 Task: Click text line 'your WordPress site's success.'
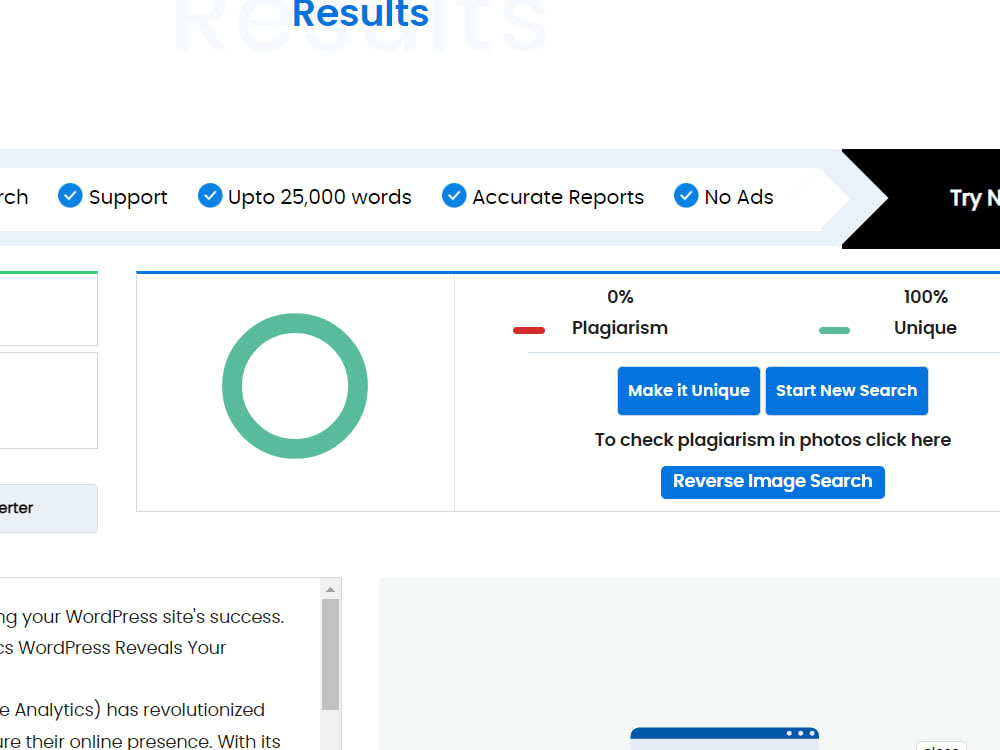[x=152, y=617]
